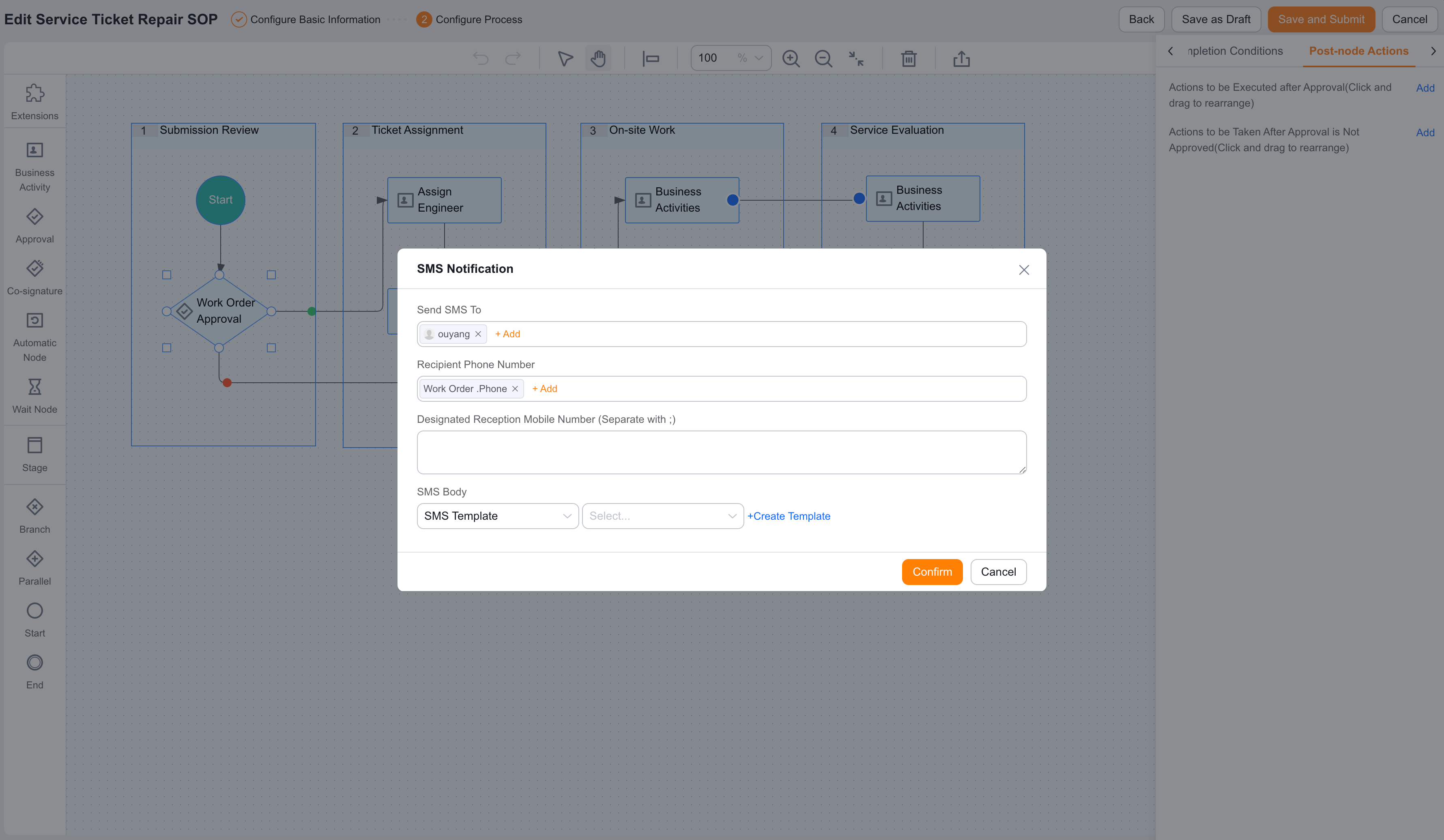Click the align left toolbar icon
Image resolution: width=1444 pixels, height=840 pixels.
point(650,58)
